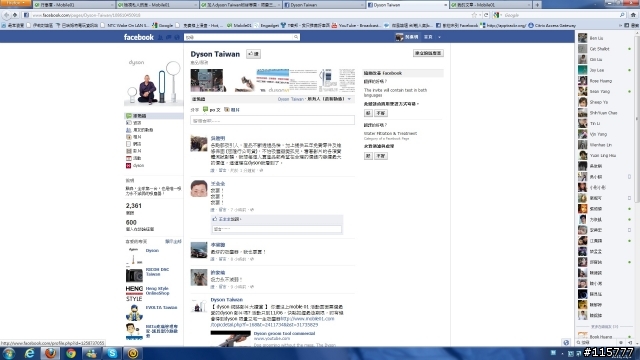640x360 pixels.
Task: Click the Heng Style logo thumbnail
Action: tap(134, 293)
